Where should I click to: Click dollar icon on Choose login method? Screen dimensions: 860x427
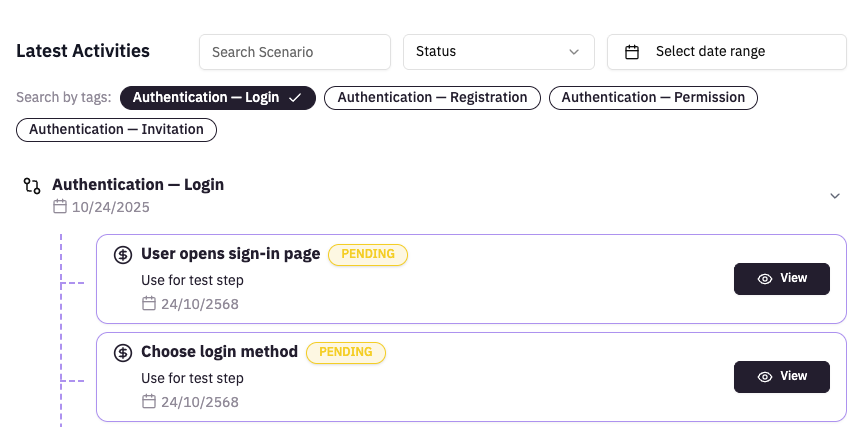123,352
